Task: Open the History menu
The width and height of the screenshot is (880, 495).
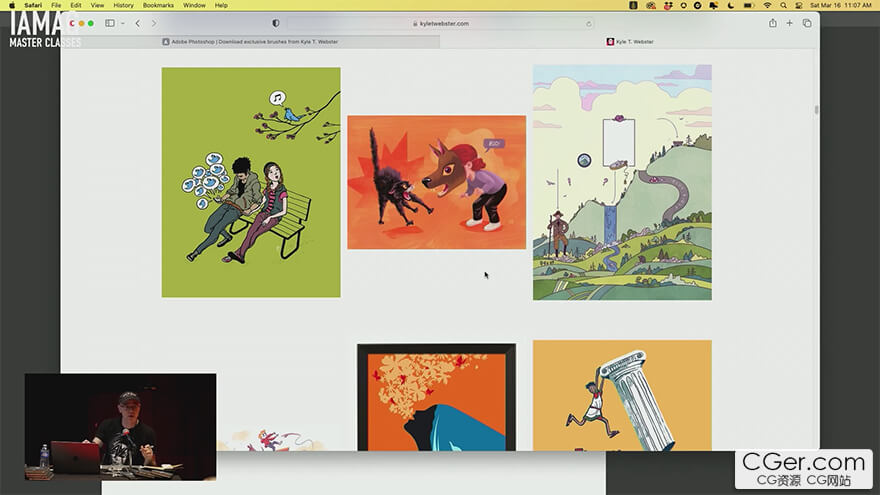Action: point(123,5)
